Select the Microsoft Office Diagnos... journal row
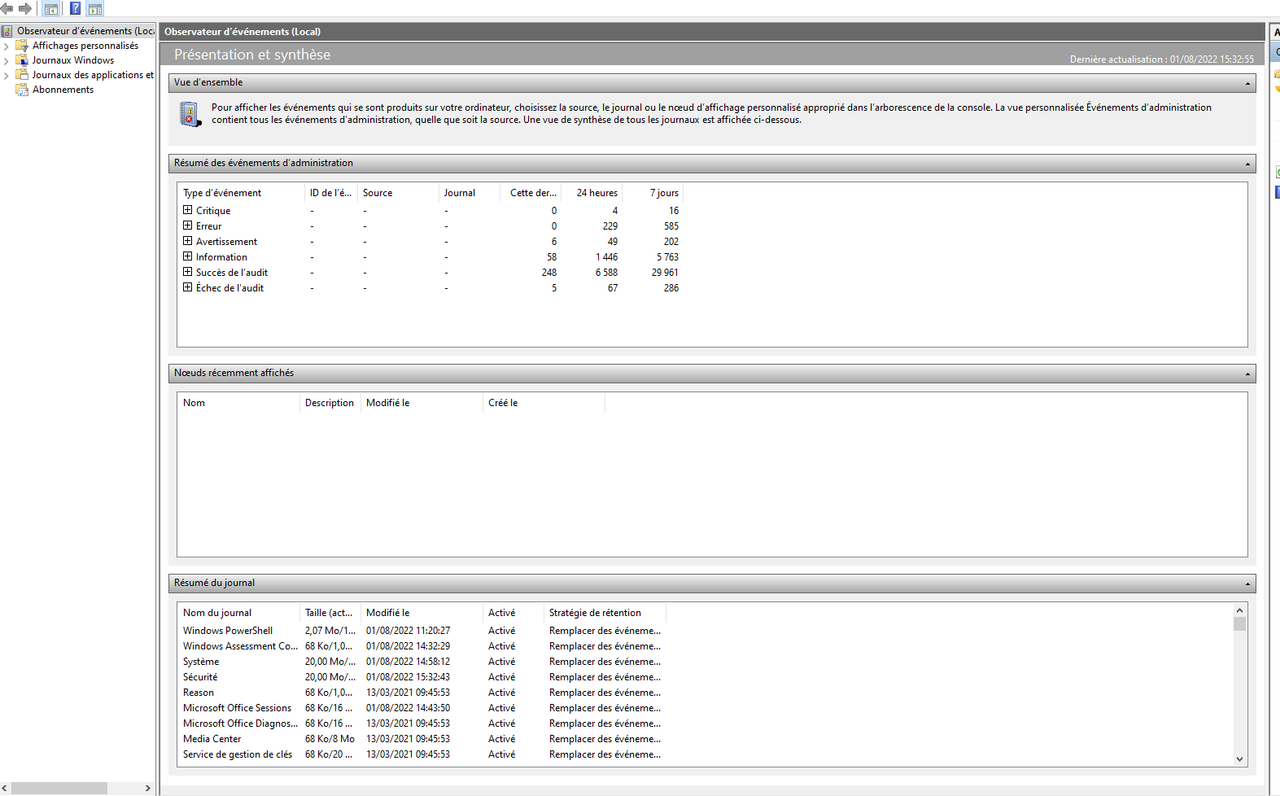 422,724
